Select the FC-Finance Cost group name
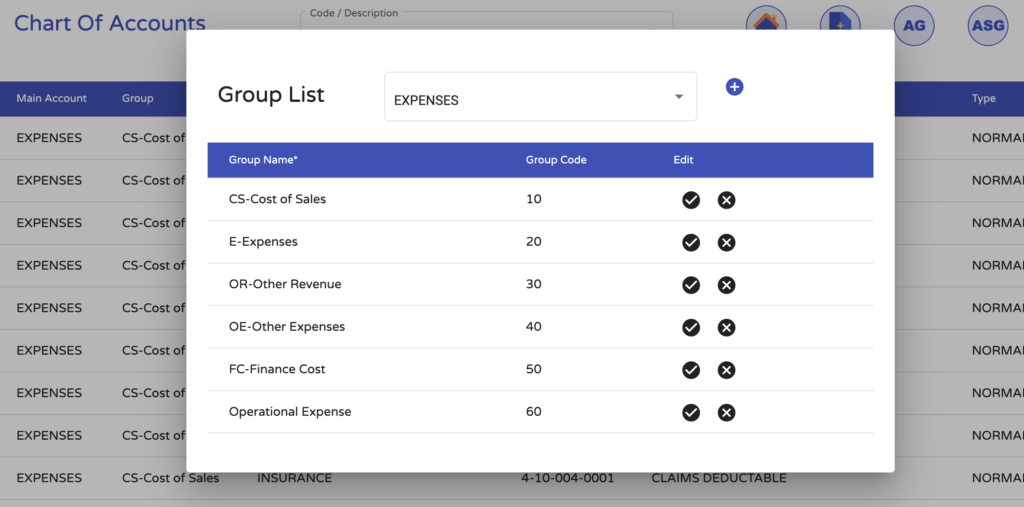The width and height of the screenshot is (1024, 507). click(x=277, y=369)
